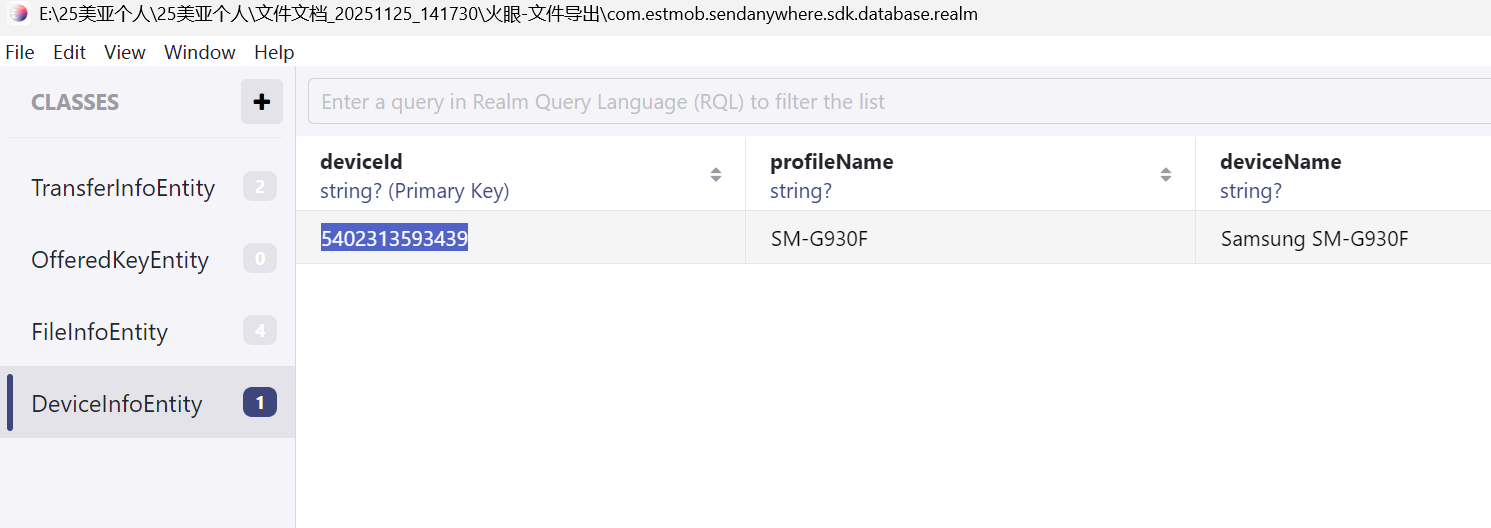This screenshot has height=528, width=1491.
Task: Click the DeviceInfoEntity count badge
Action: tap(260, 403)
